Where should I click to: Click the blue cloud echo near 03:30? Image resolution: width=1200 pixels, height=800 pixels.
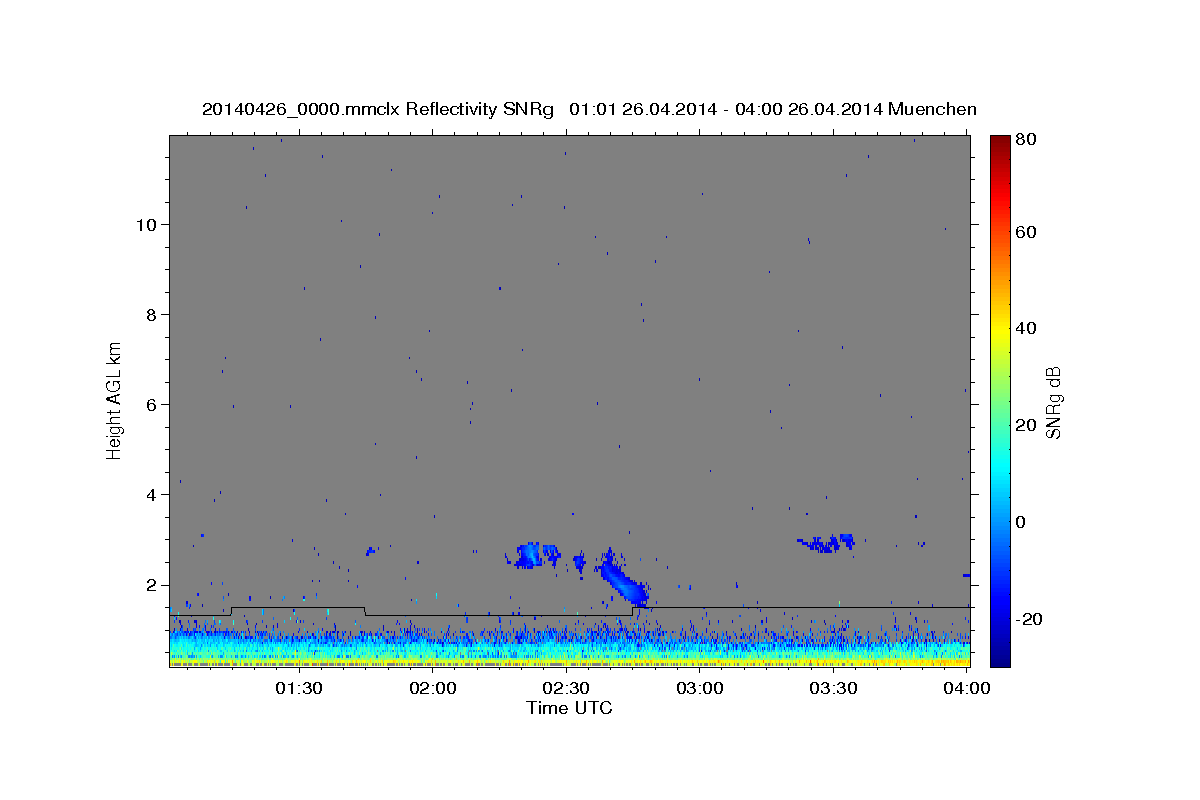click(x=827, y=543)
